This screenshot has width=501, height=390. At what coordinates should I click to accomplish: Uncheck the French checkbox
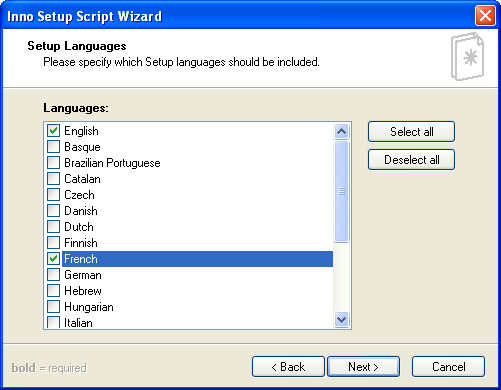click(53, 259)
